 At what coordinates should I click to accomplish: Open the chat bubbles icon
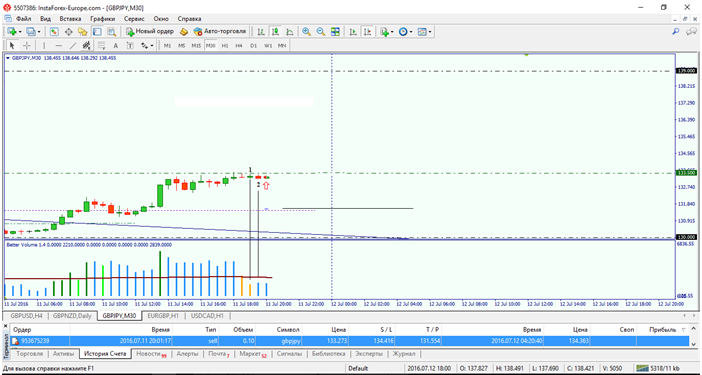691,31
